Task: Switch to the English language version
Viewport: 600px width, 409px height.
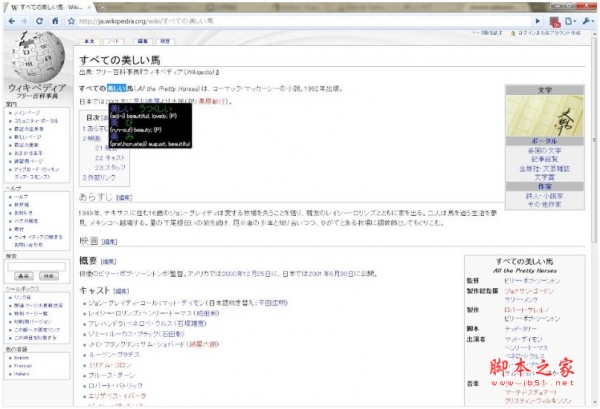Action: coord(21,358)
